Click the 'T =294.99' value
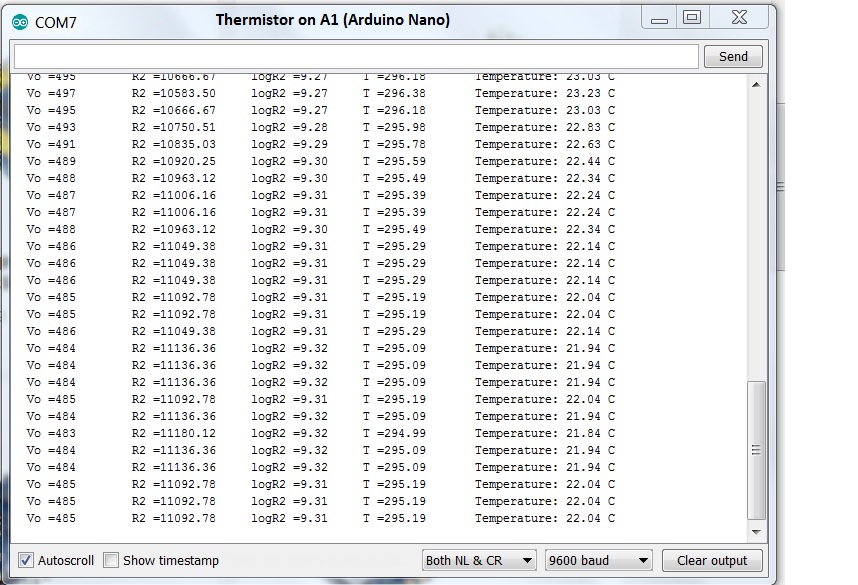858x585 pixels. pos(394,433)
